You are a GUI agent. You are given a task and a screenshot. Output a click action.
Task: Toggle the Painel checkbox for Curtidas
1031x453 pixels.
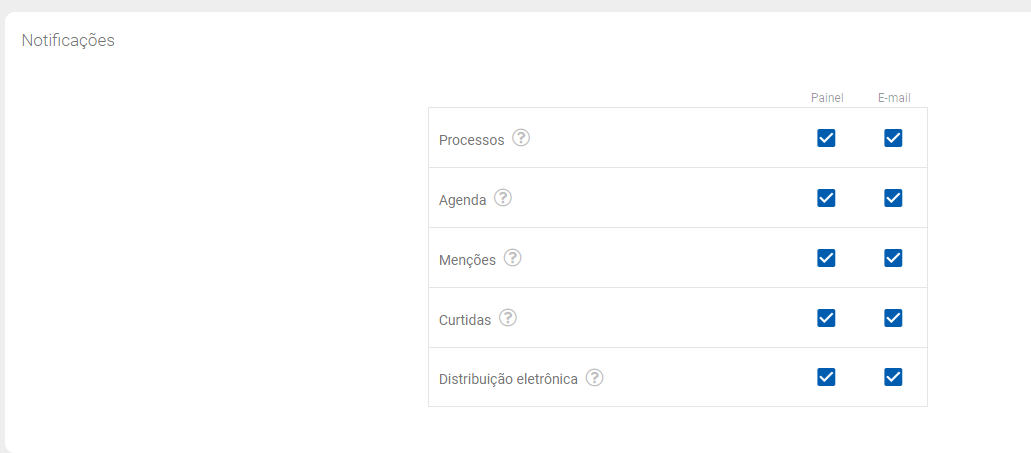(x=826, y=318)
